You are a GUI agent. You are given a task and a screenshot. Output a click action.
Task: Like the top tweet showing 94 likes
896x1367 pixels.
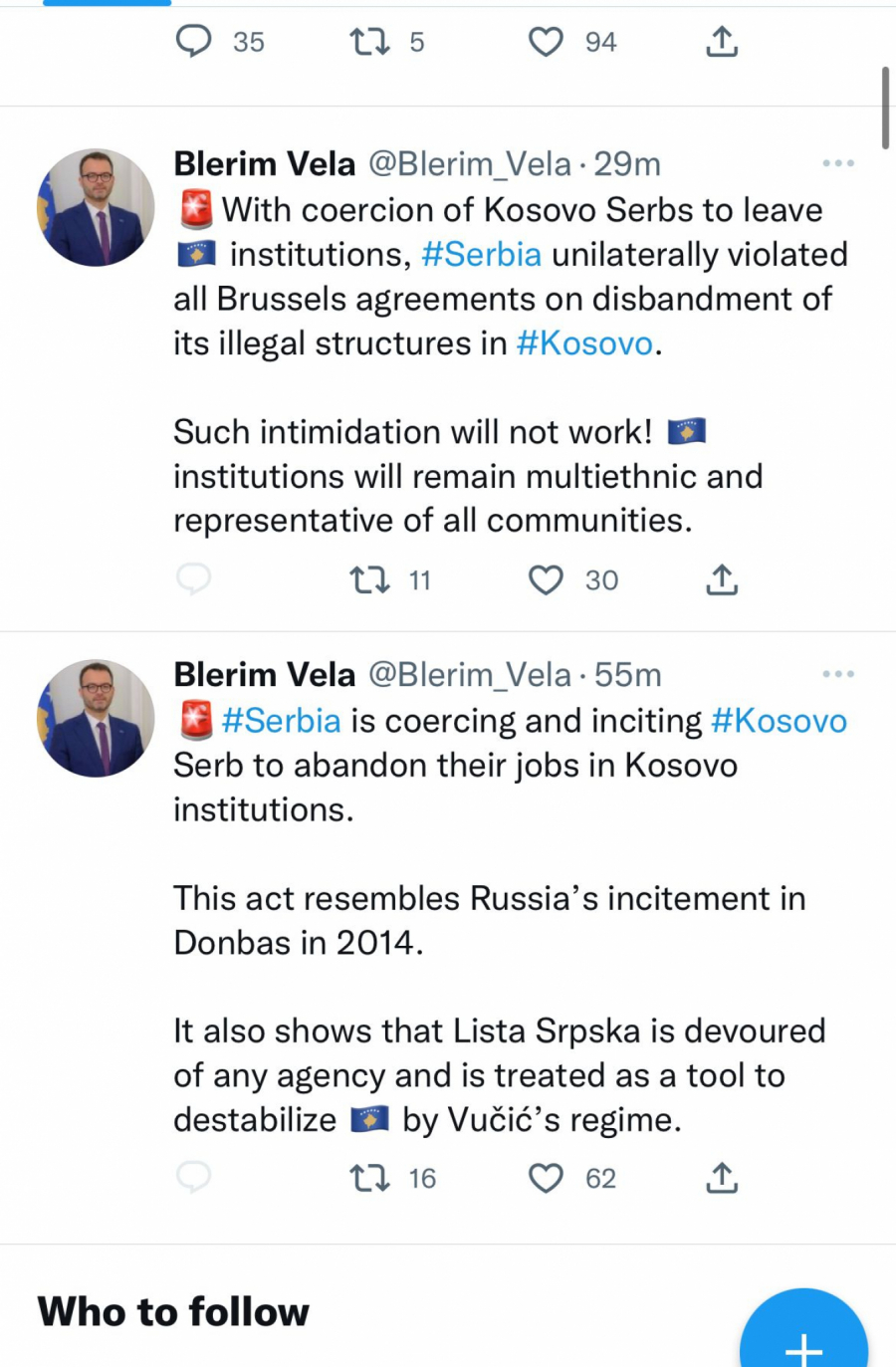tap(546, 42)
